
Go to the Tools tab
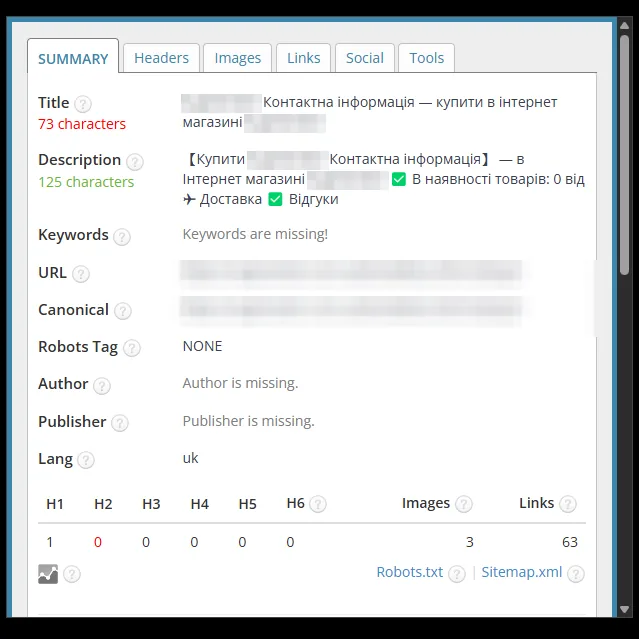pyautogui.click(x=426, y=58)
